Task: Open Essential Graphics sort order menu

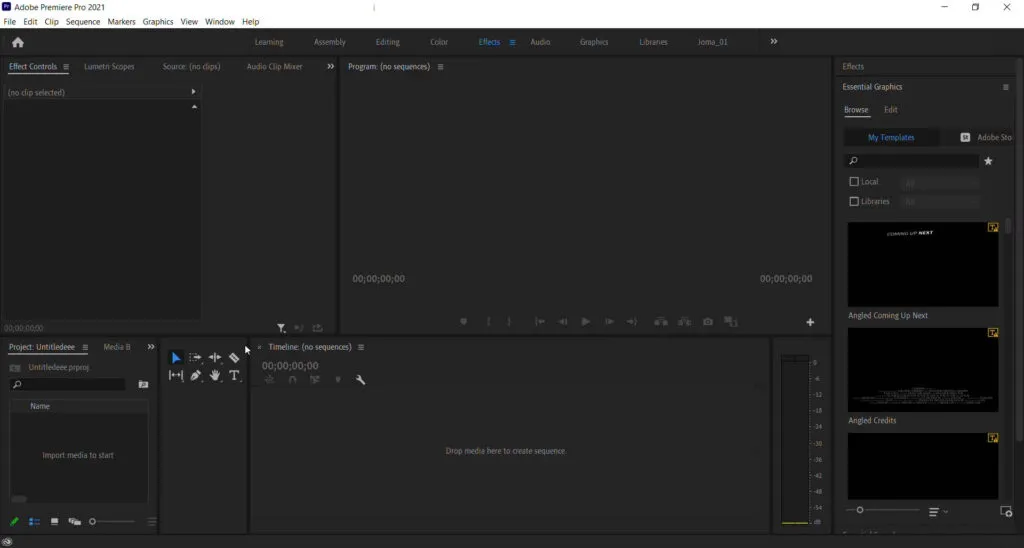Action: (x=937, y=511)
